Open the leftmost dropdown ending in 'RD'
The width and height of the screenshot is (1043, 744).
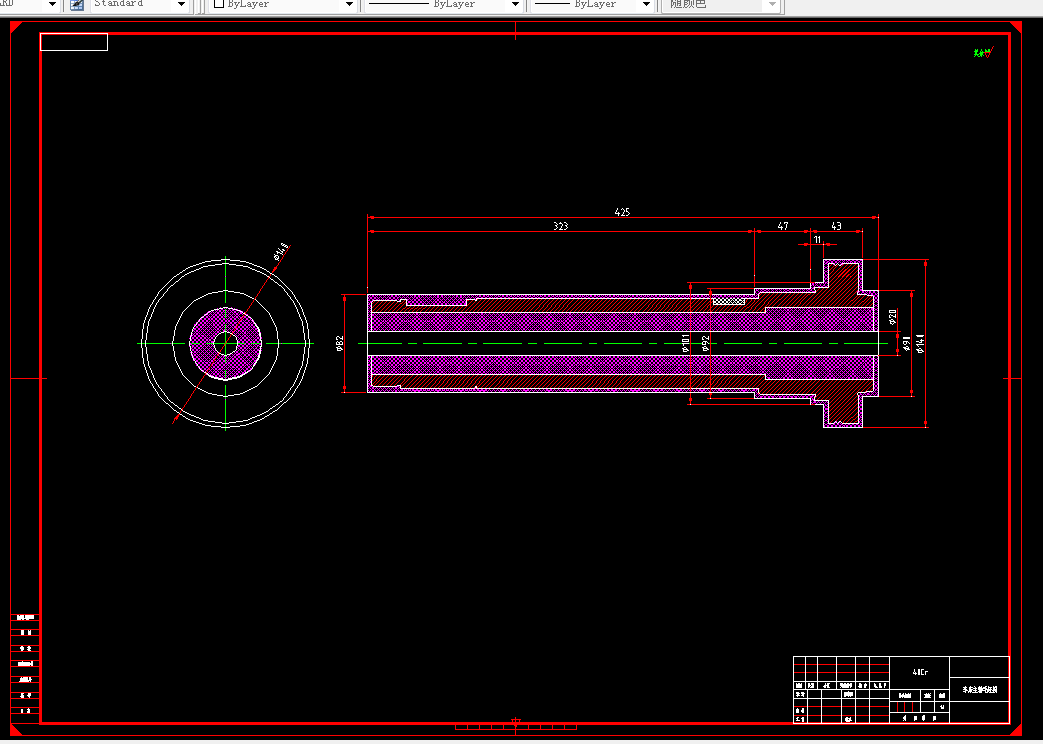pos(52,5)
